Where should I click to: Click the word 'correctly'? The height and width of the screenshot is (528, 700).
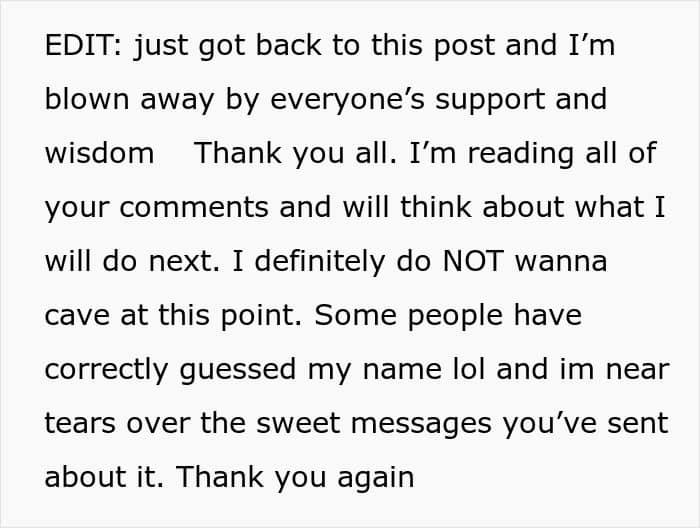point(107,369)
